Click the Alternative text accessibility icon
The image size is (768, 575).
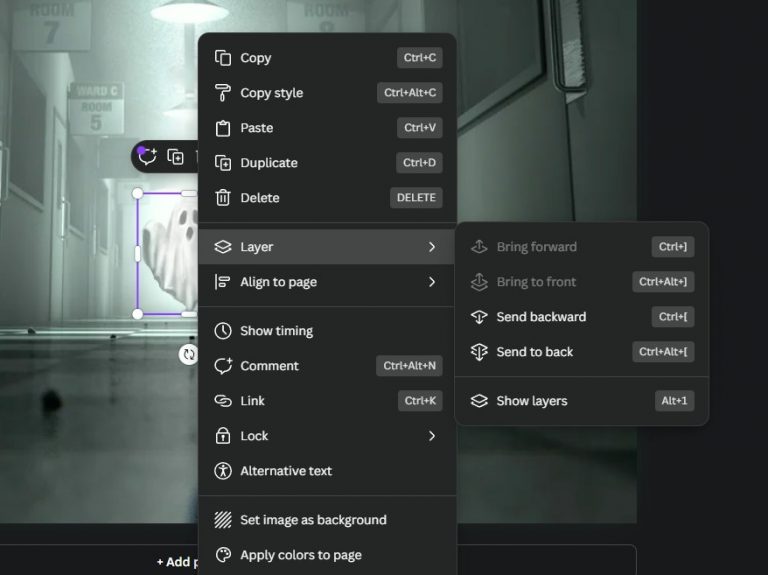coord(223,471)
